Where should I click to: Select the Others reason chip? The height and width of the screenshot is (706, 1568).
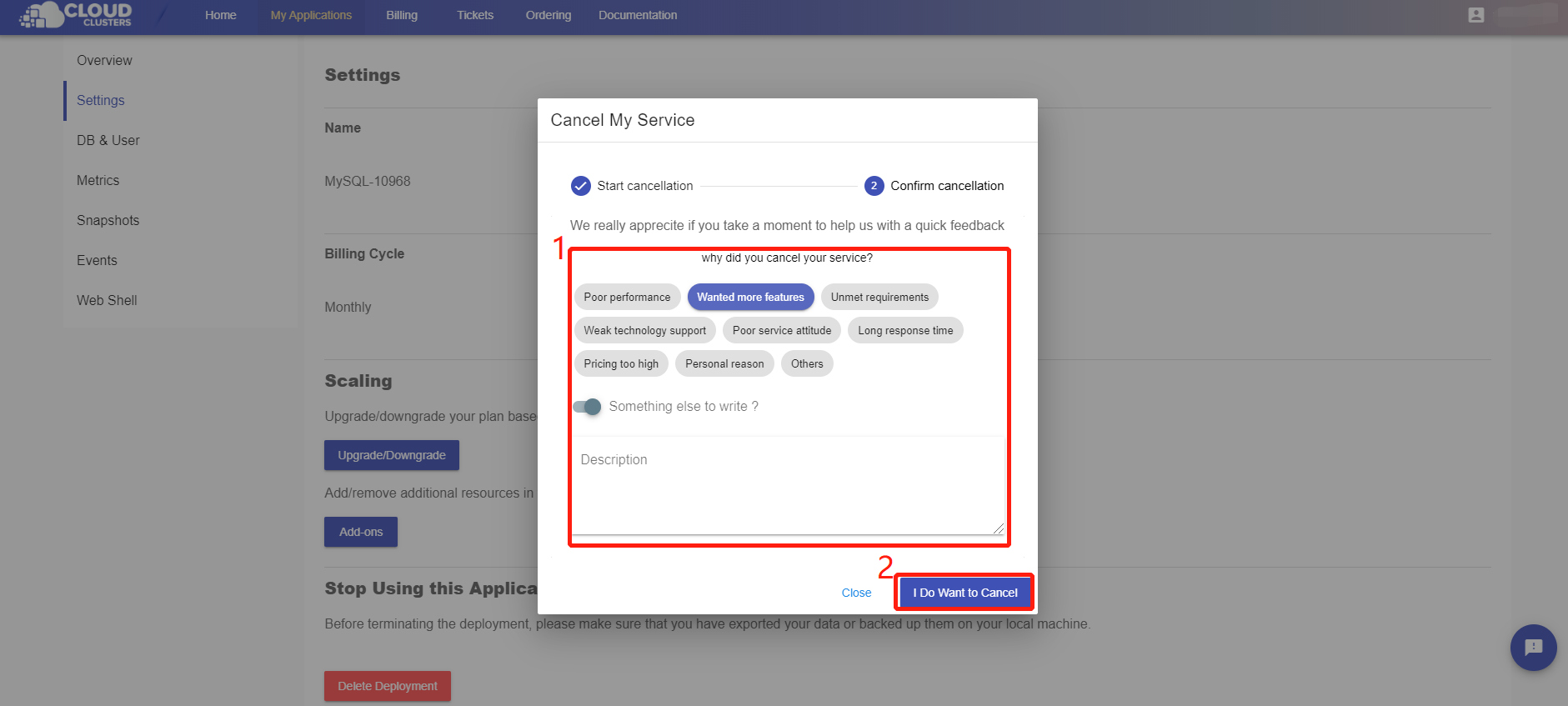[x=807, y=363]
